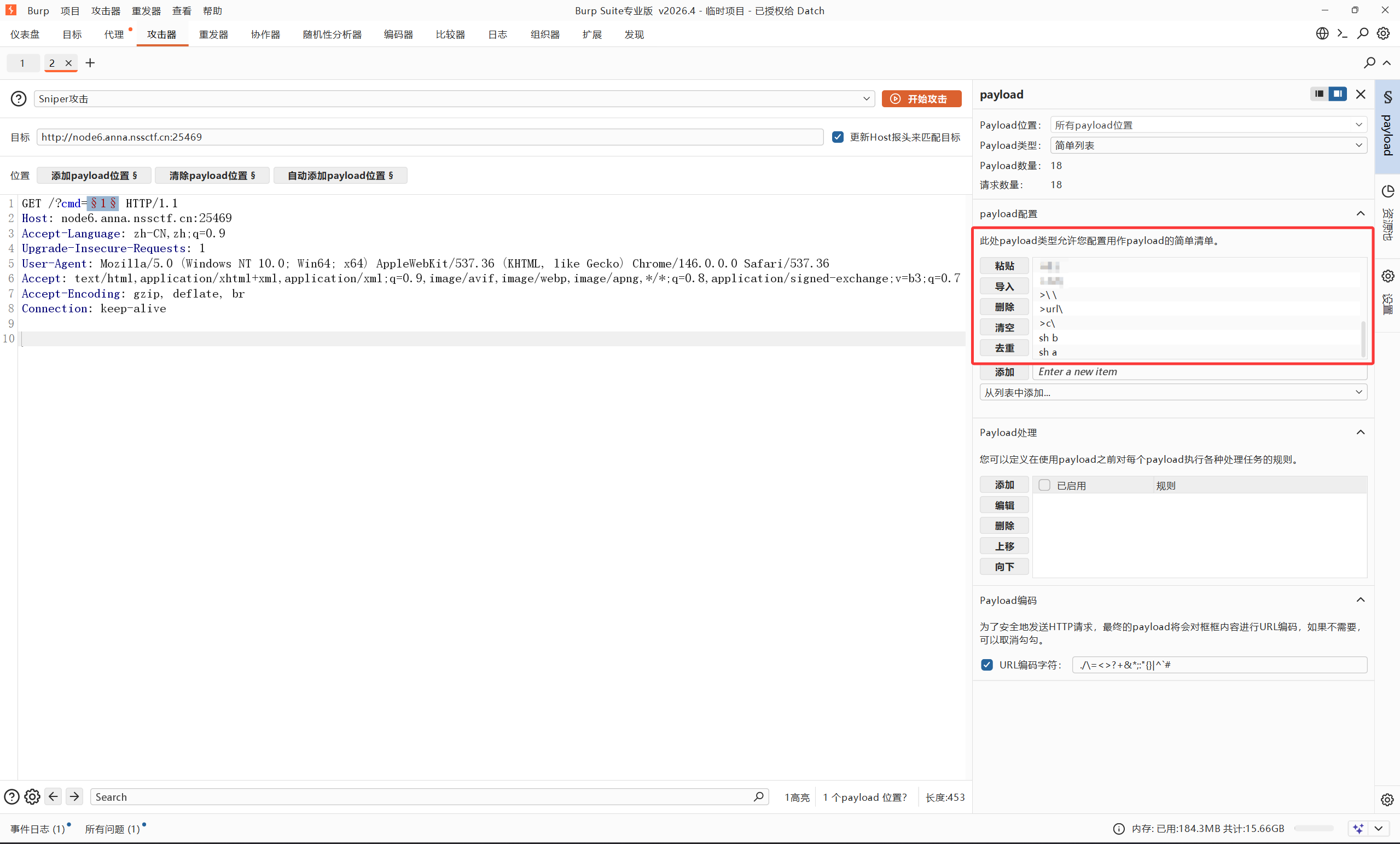Switch to the 重发器 tab
Viewport: 1400px width, 844px height.
click(x=213, y=34)
